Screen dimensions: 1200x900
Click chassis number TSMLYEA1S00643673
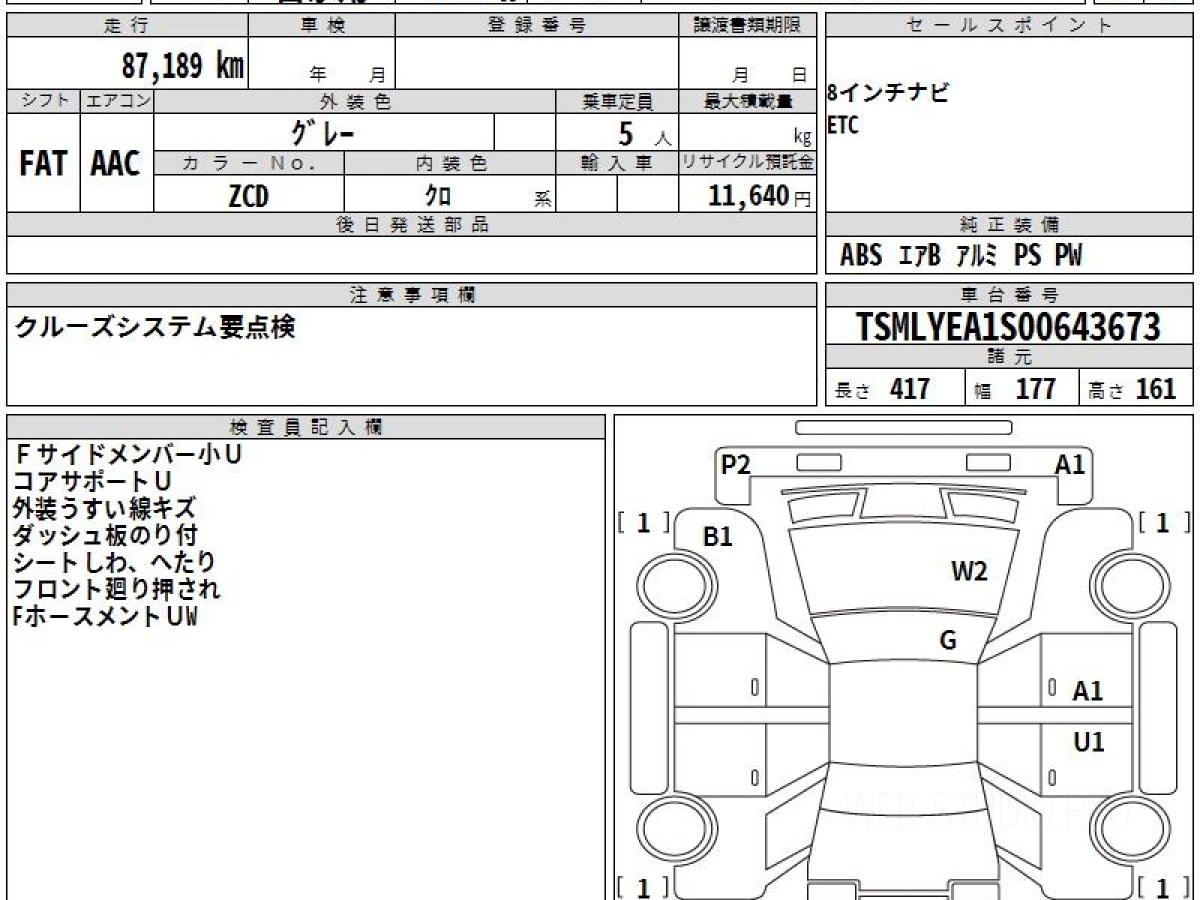click(1008, 326)
